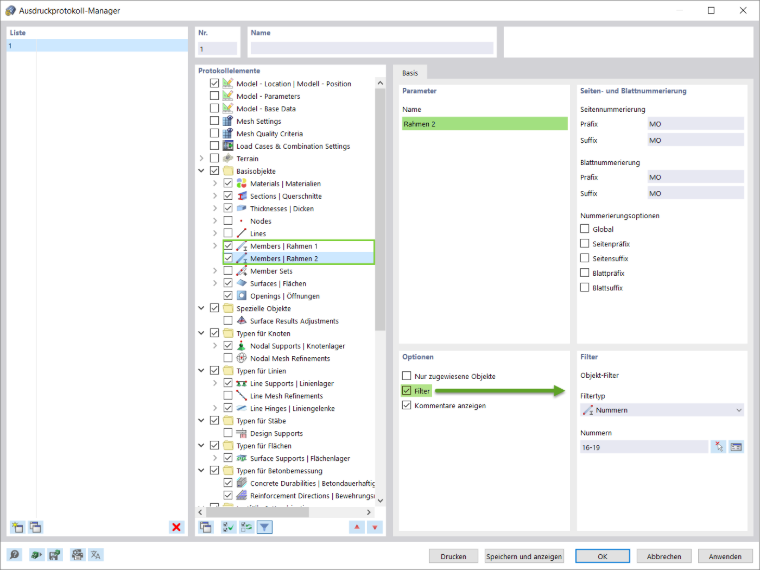Delete list entry with red X icon
760x570 pixels.
(x=176, y=527)
